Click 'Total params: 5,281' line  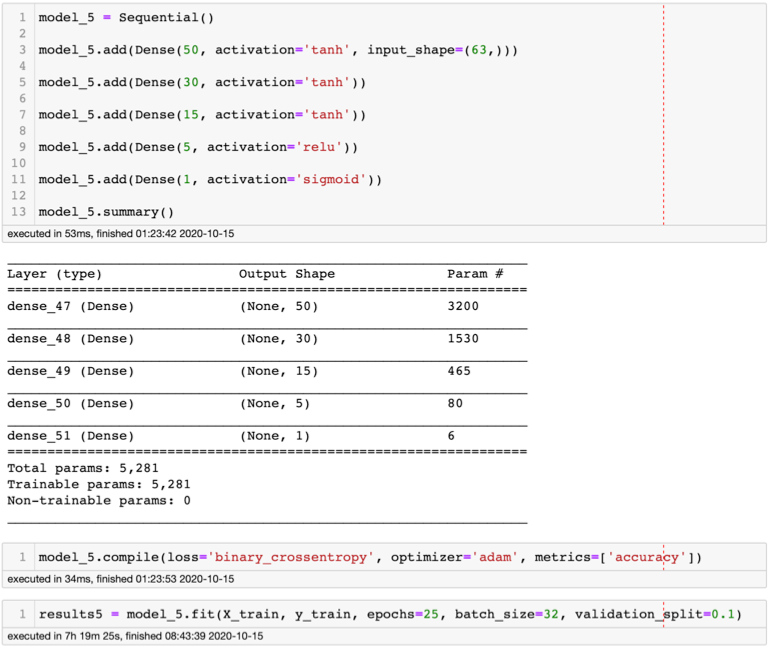(83, 468)
